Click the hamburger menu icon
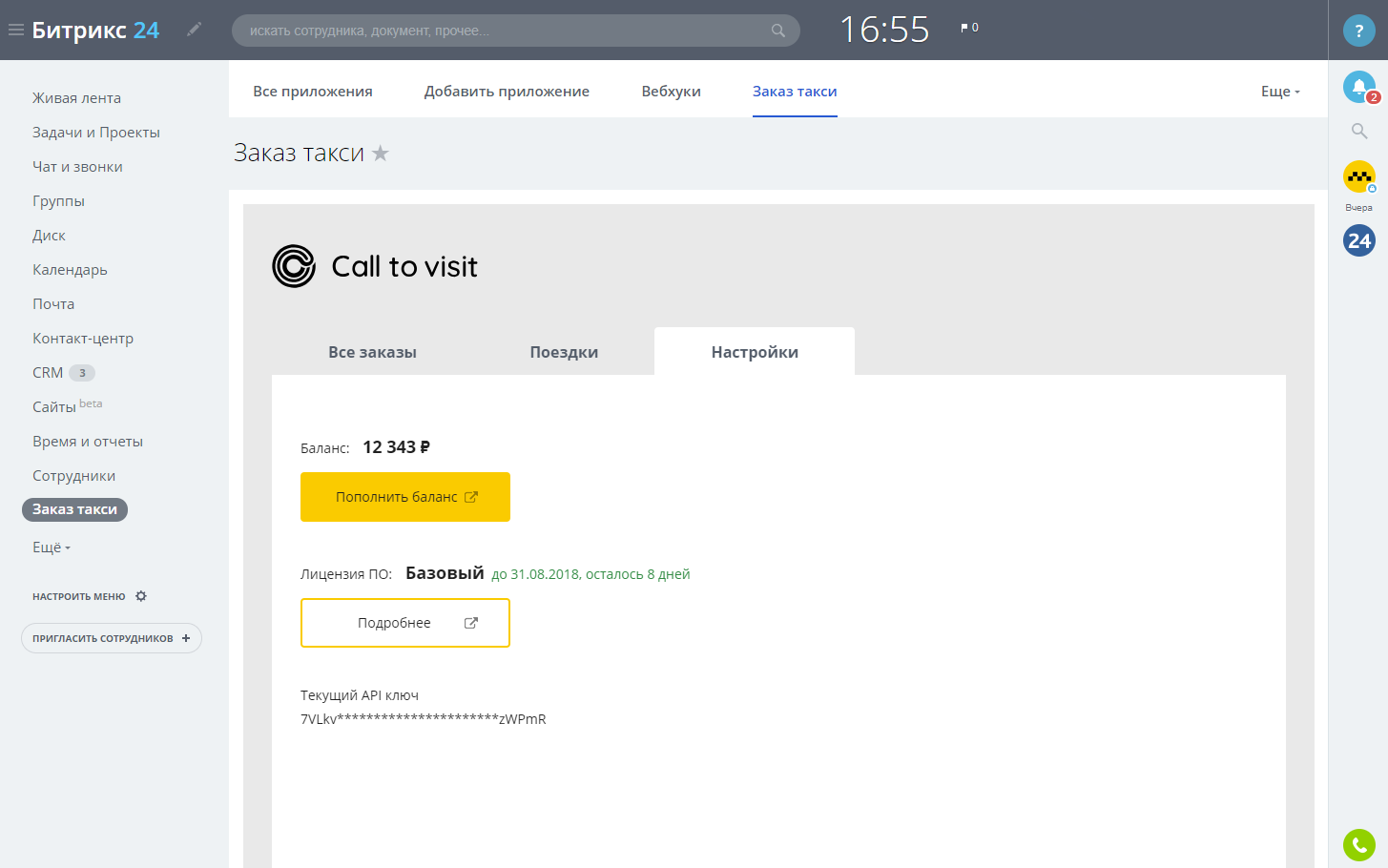This screenshot has height=868, width=1388. point(16,31)
